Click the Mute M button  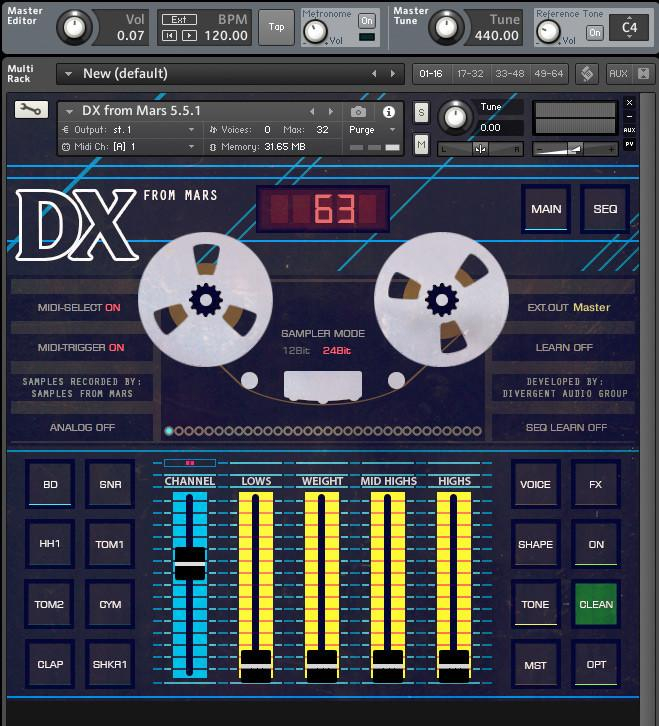point(421,145)
